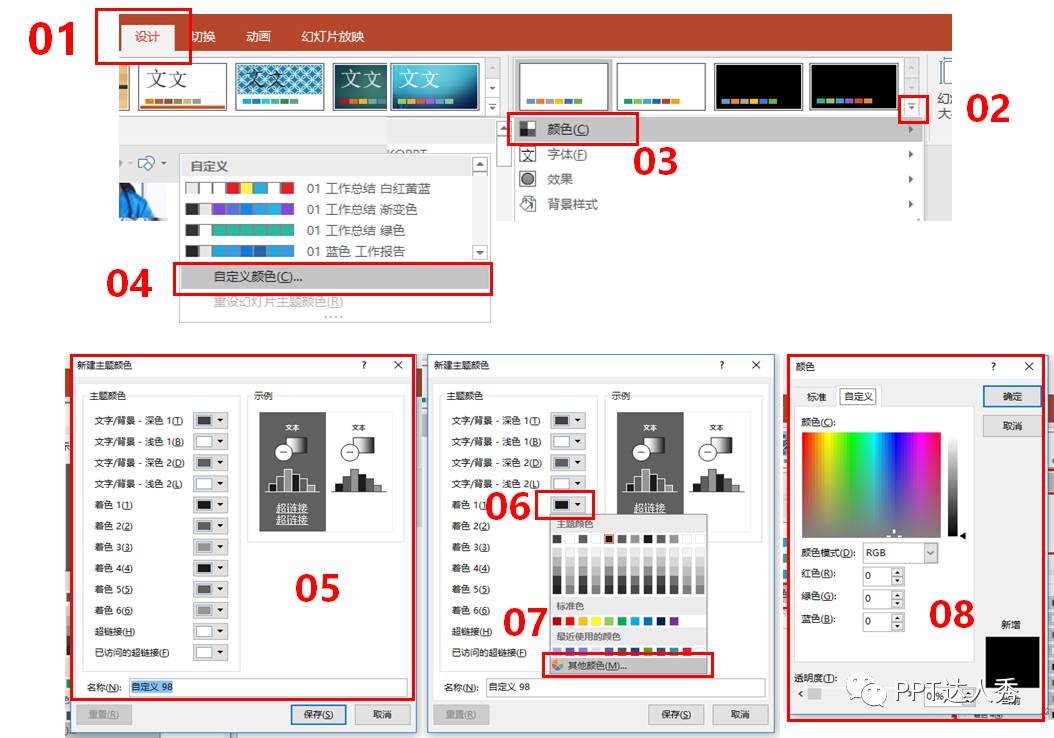Click the 效果 effects icon
Image resolution: width=1054 pixels, height=738 pixels.
pyautogui.click(x=528, y=179)
